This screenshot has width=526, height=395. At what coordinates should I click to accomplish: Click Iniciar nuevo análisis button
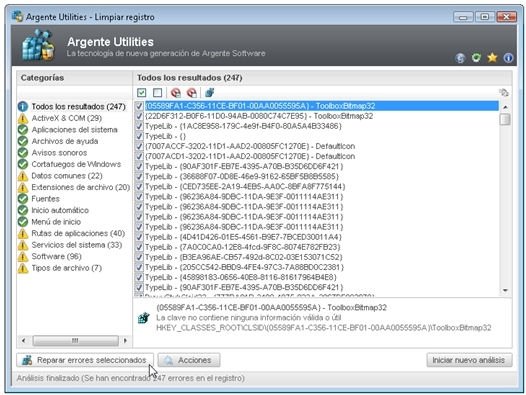pos(469,360)
